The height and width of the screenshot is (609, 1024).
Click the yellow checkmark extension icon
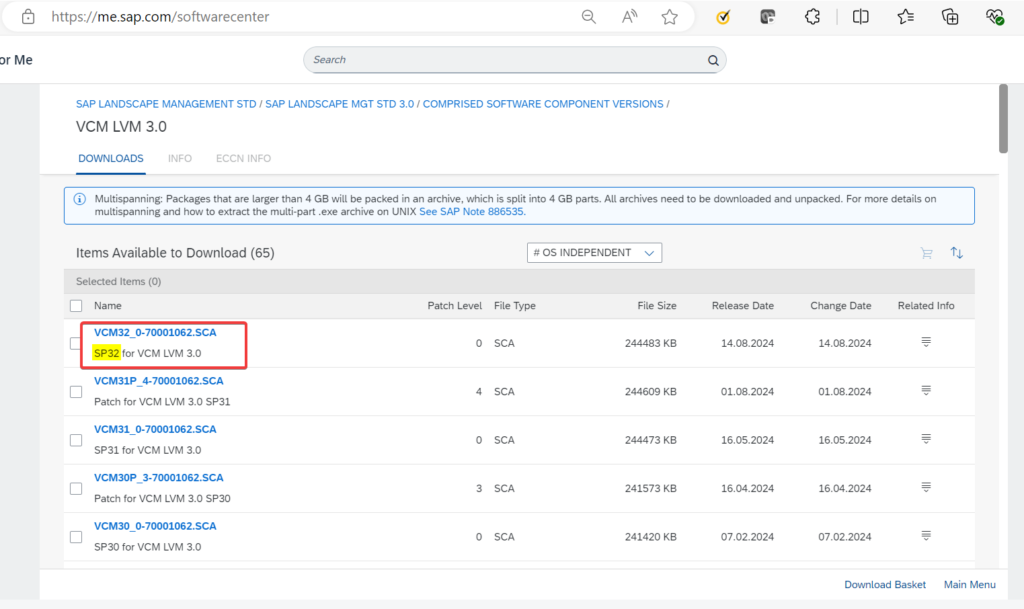pyautogui.click(x=723, y=17)
